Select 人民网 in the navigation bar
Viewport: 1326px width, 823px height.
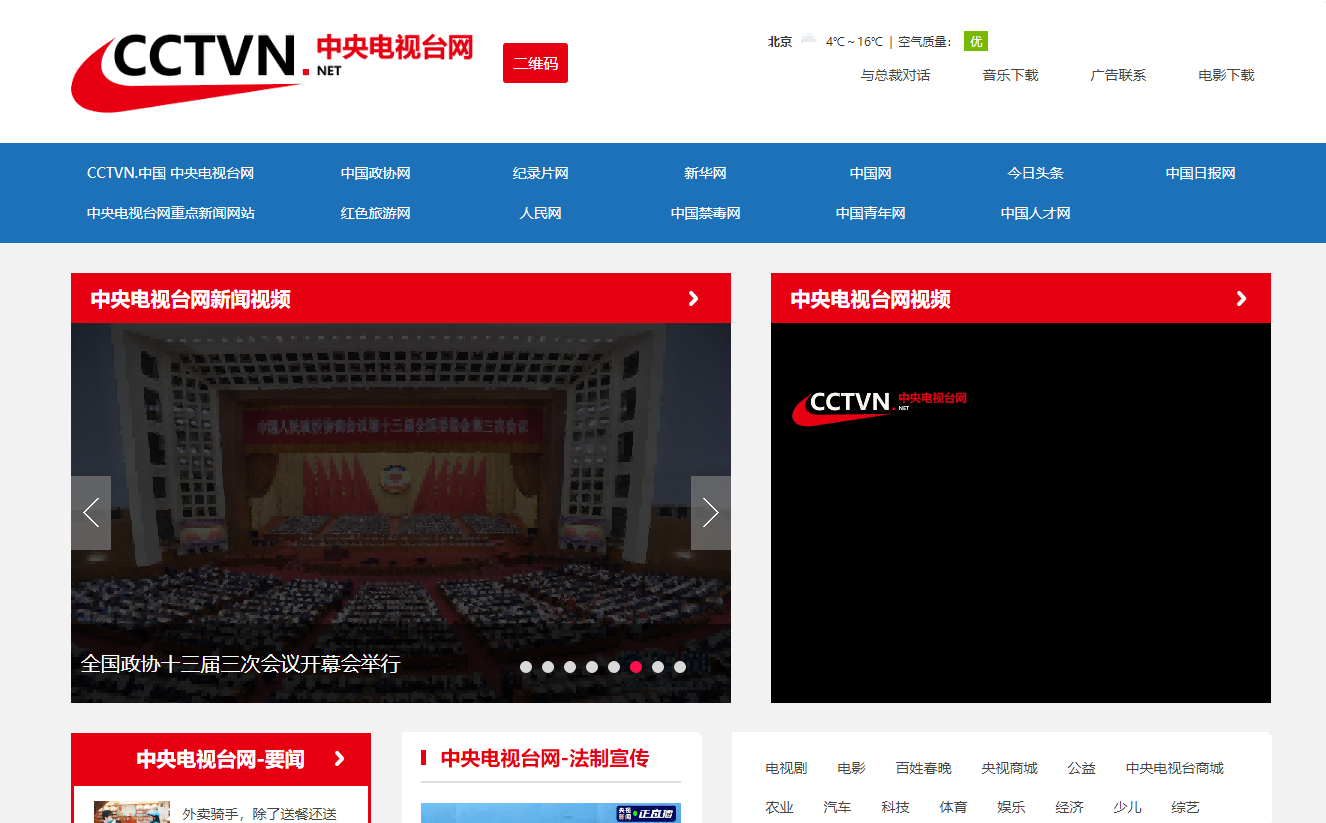pyautogui.click(x=540, y=213)
